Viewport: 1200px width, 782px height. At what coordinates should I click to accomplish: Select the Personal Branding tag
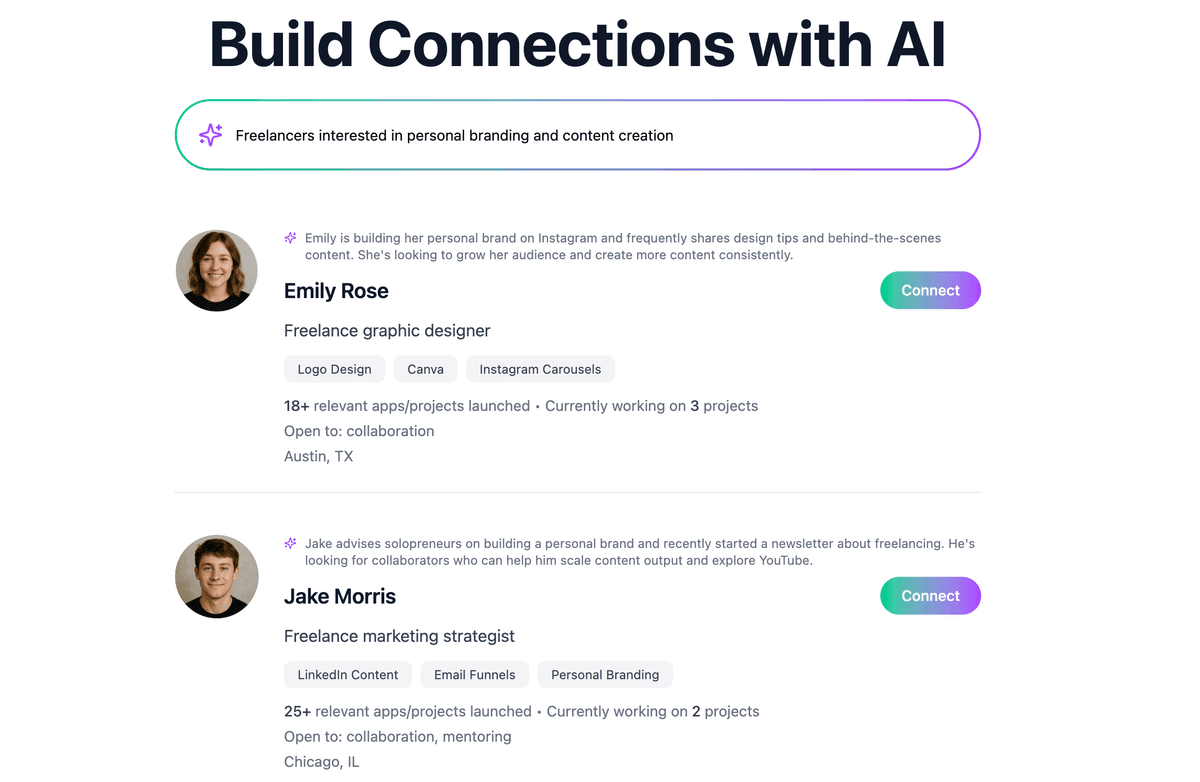(x=605, y=675)
